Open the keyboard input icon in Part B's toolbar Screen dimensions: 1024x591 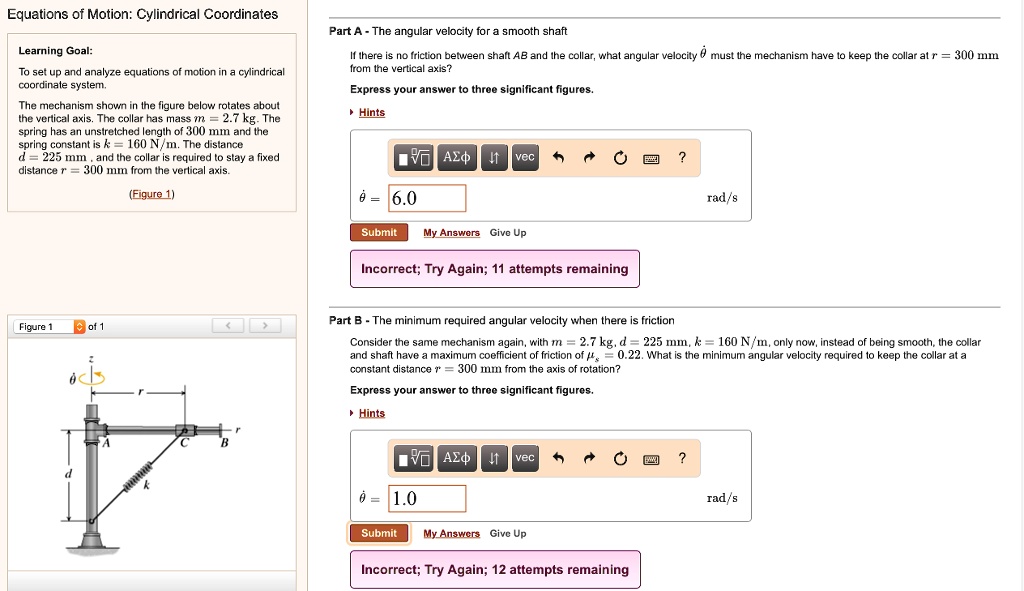tap(650, 458)
